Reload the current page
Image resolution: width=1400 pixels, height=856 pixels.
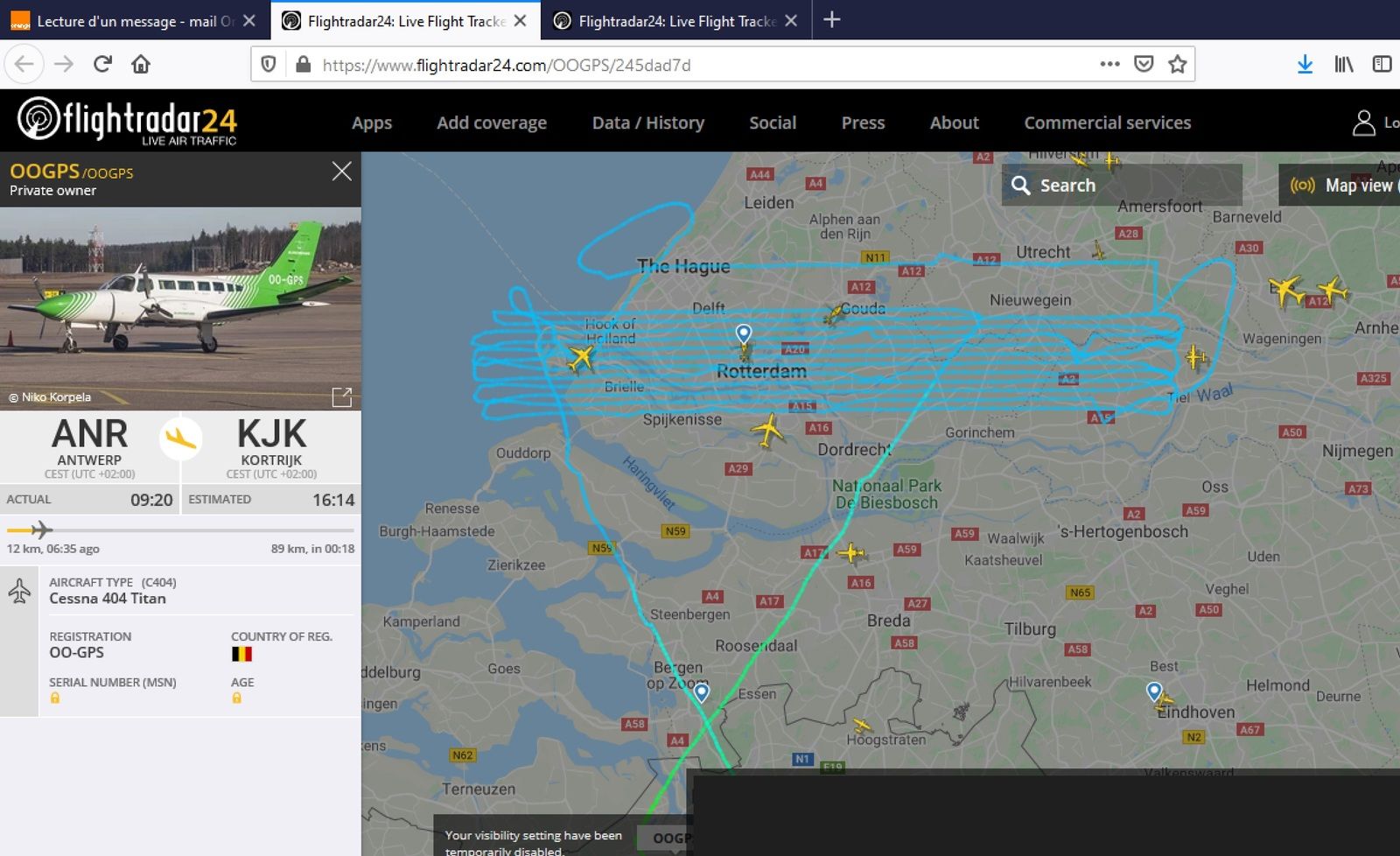click(102, 64)
